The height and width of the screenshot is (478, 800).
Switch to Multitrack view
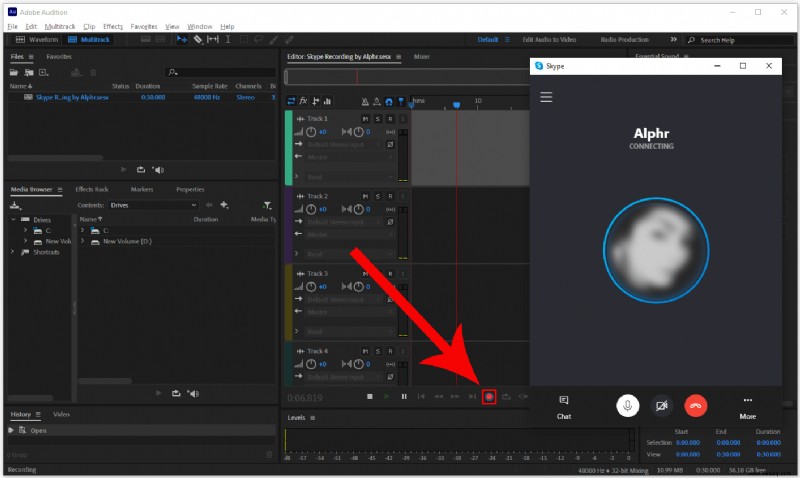pos(89,39)
